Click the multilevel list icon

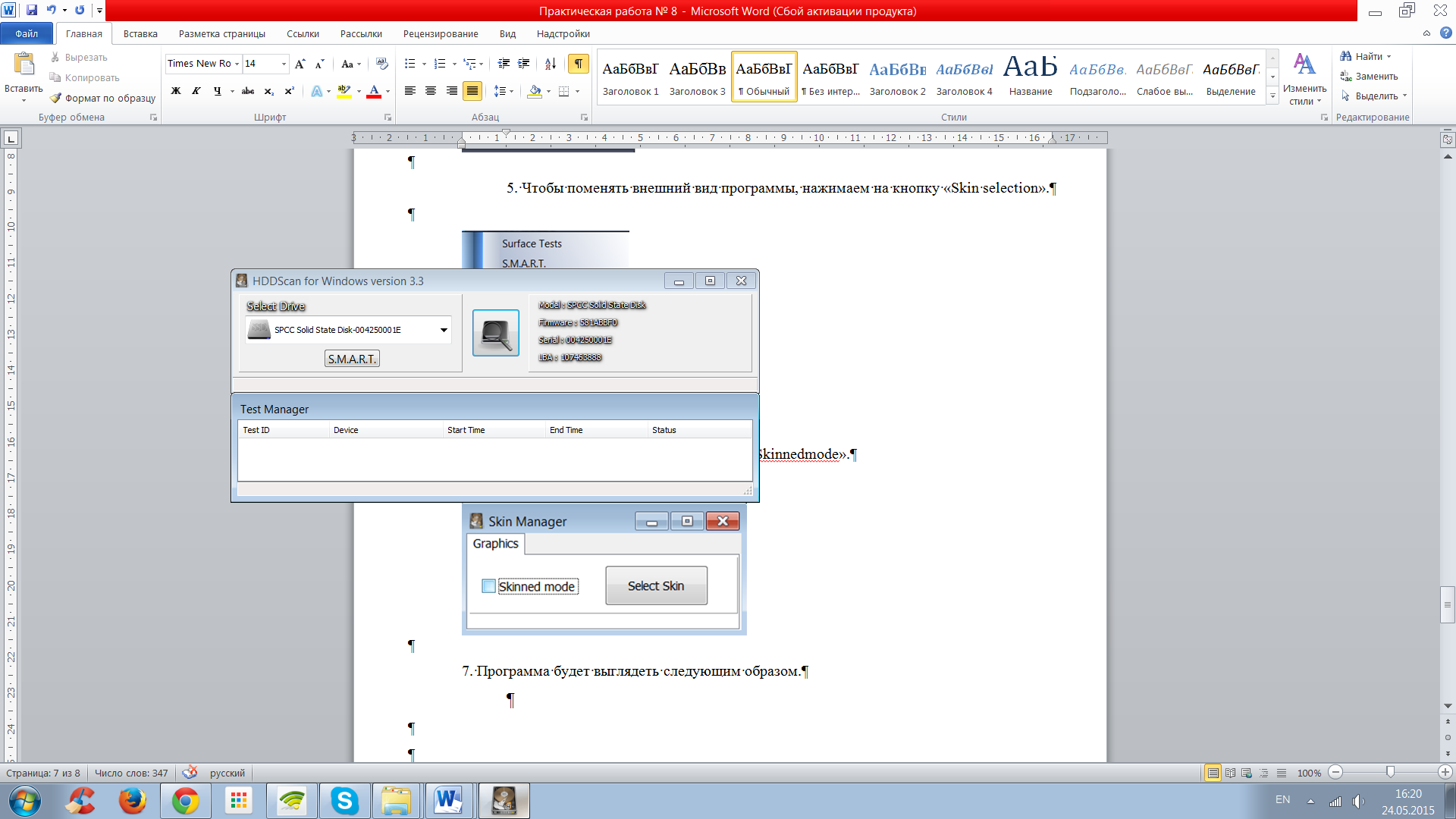[470, 64]
